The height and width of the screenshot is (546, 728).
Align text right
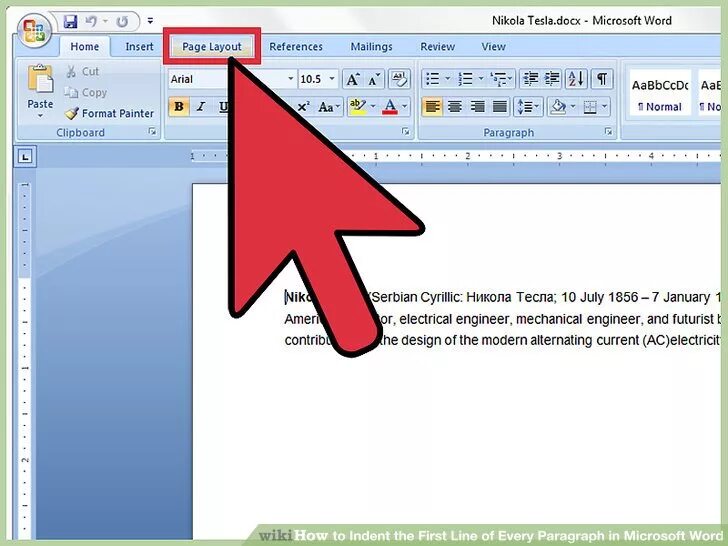click(477, 107)
